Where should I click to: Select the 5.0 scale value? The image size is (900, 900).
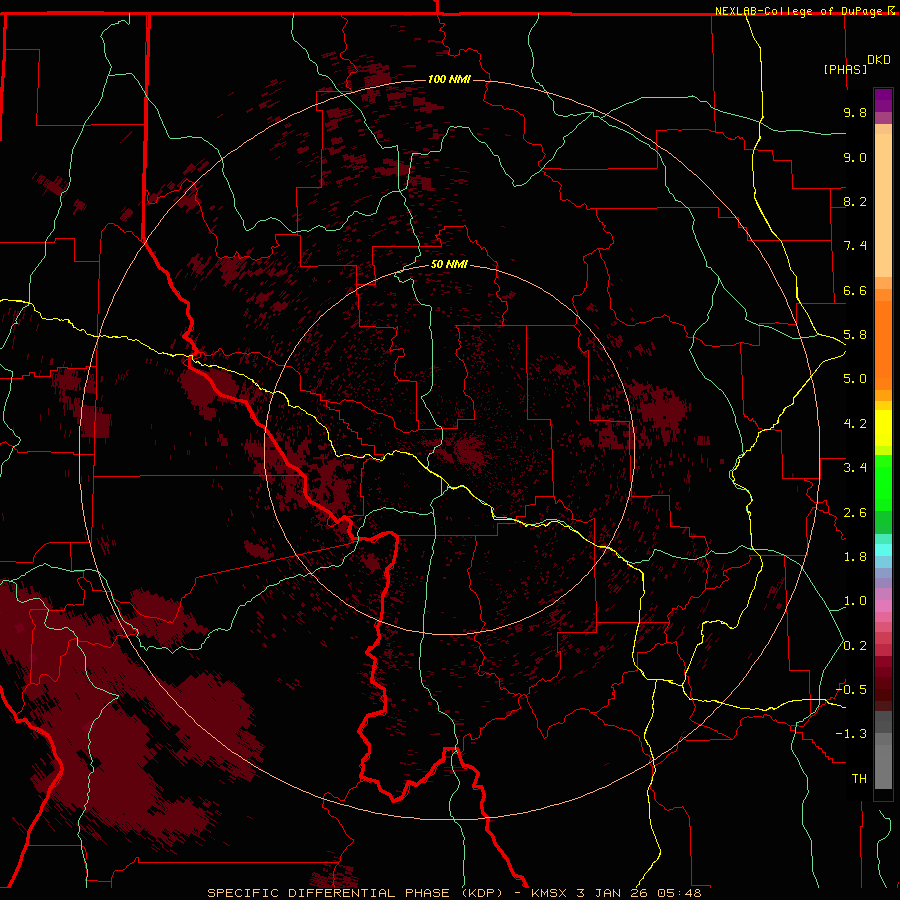pyautogui.click(x=855, y=379)
